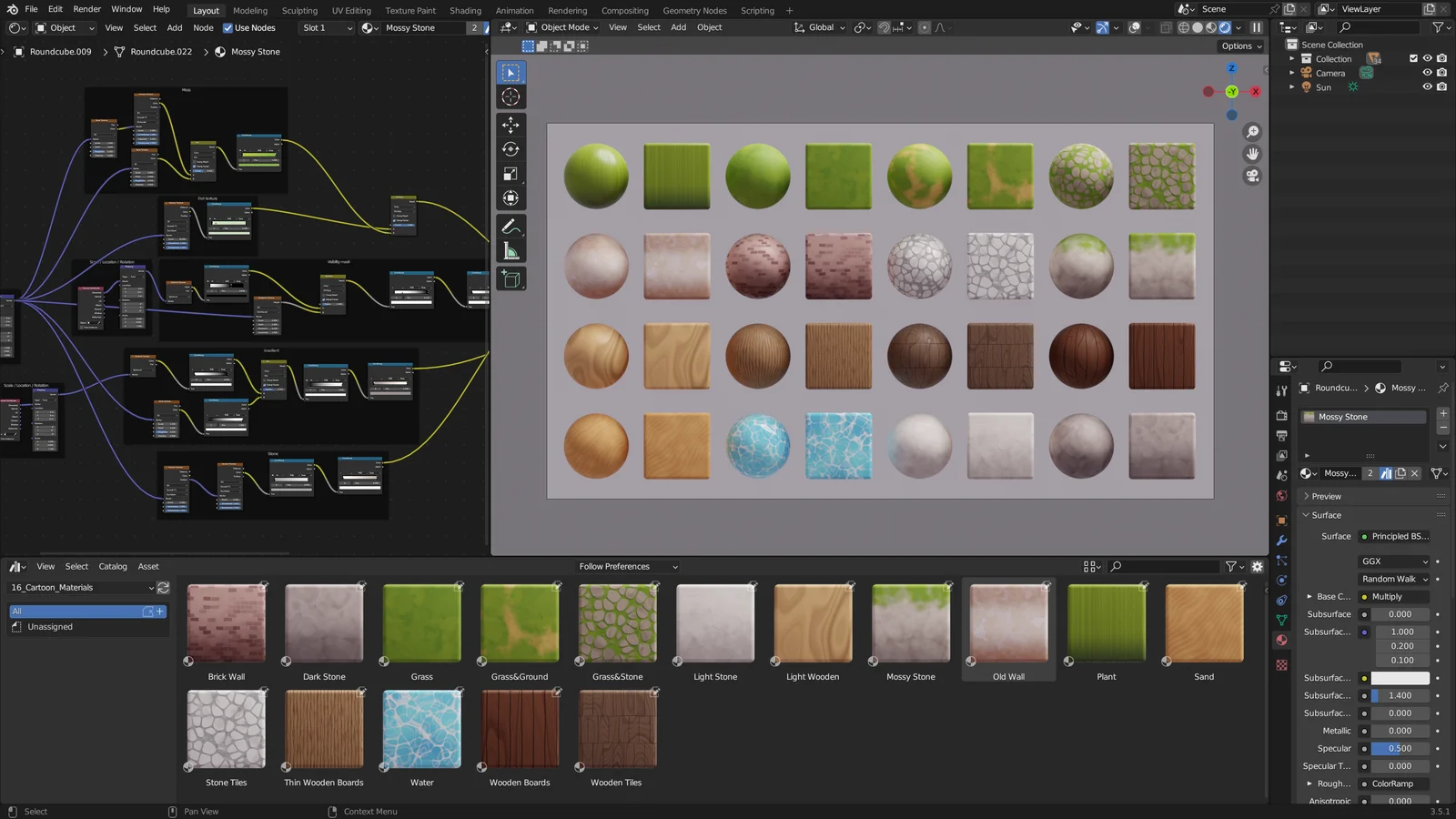Select the Move tool in the viewport toolbar
Viewport: 1456px width, 819px height.
pyautogui.click(x=511, y=123)
